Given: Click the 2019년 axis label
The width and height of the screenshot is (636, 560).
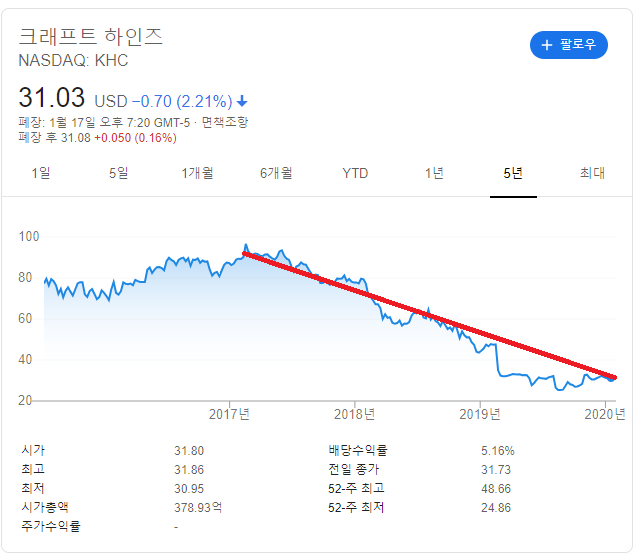Looking at the screenshot, I should 480,414.
